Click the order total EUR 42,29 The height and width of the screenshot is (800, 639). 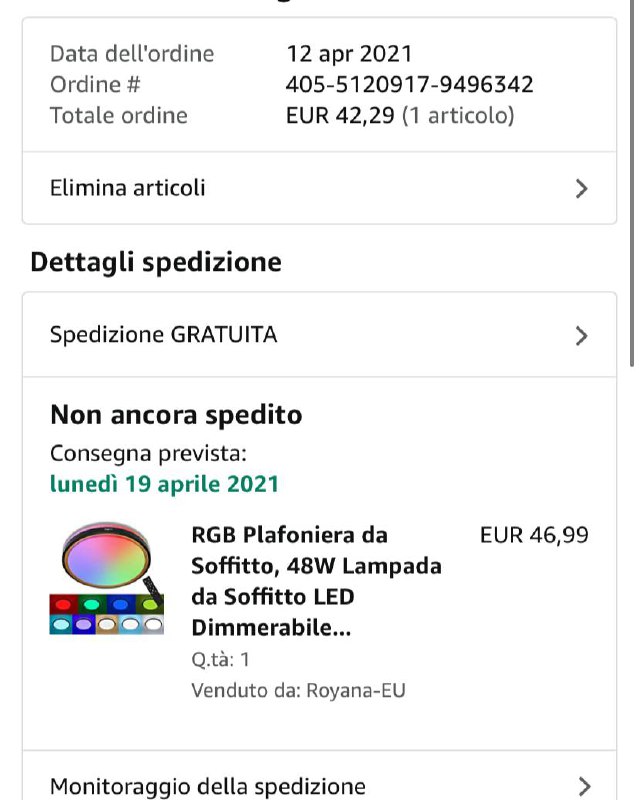340,116
